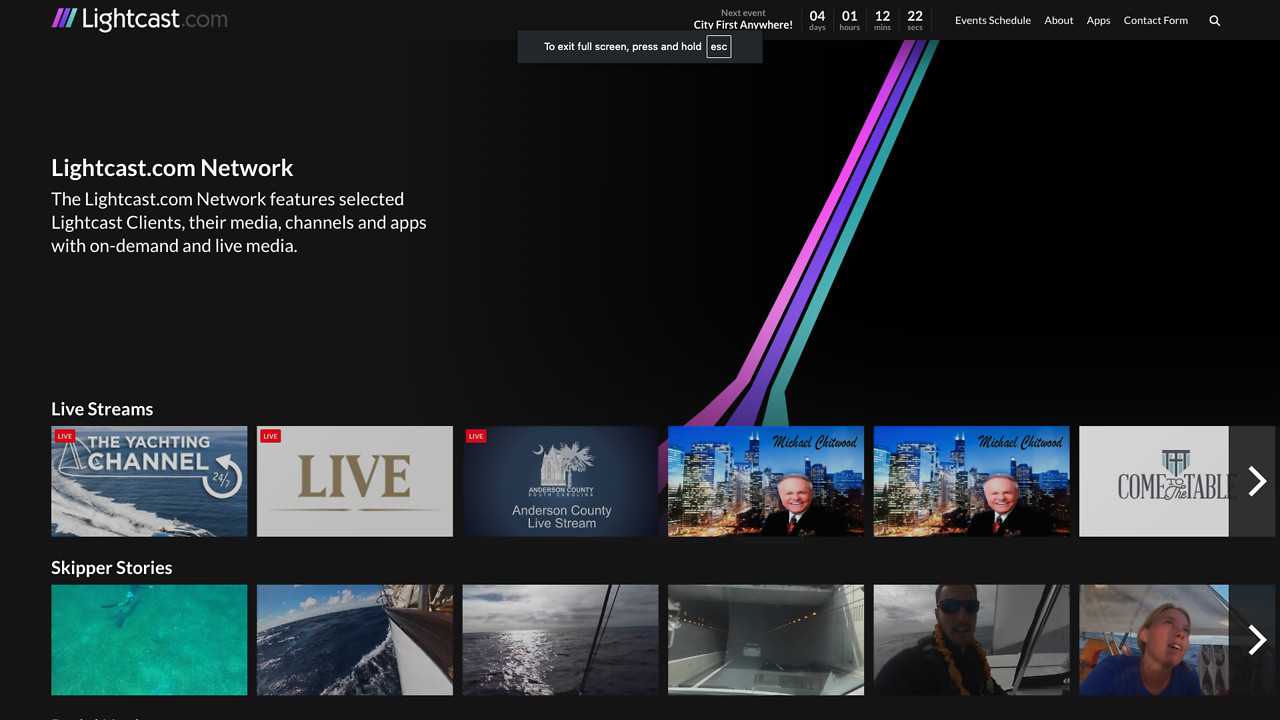Click the "04 days" countdown value
1280x720 pixels.
pos(817,20)
